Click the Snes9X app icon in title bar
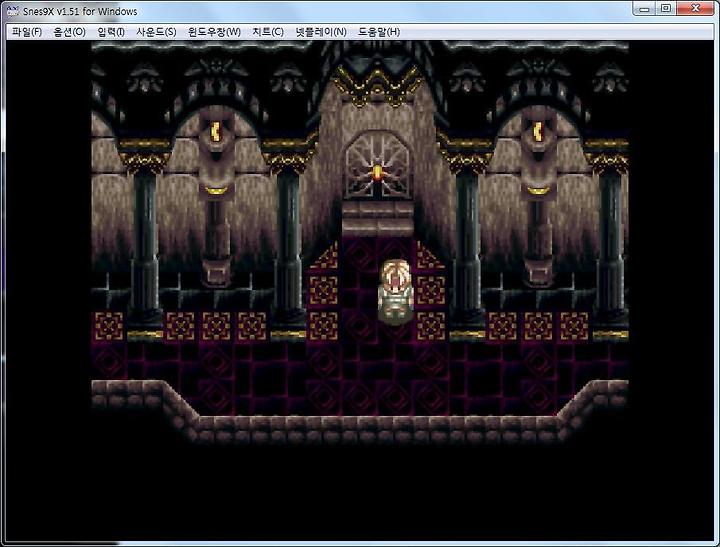Screen dimensions: 720x547 click(x=13, y=11)
